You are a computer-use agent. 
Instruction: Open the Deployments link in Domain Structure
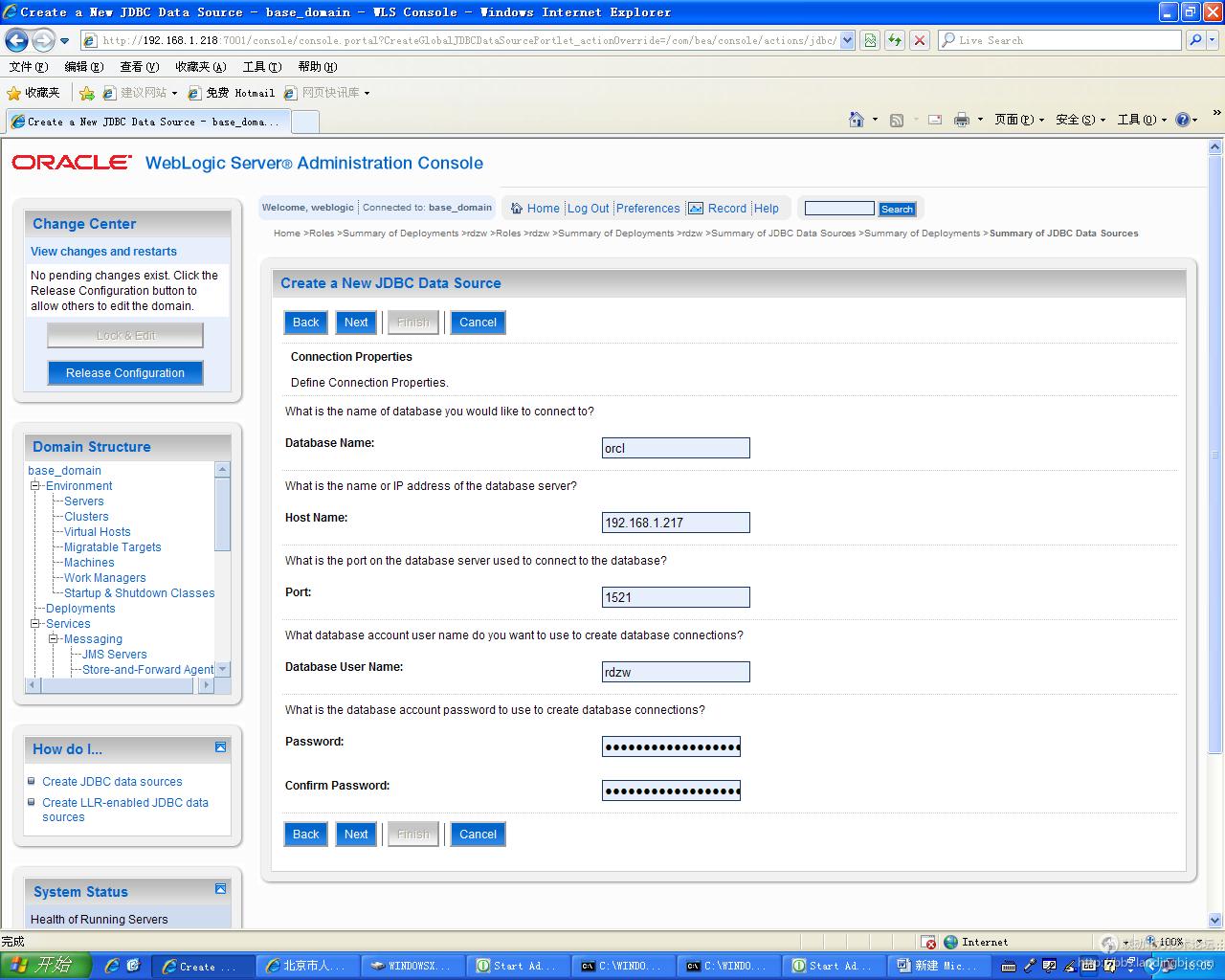pyautogui.click(x=80, y=609)
